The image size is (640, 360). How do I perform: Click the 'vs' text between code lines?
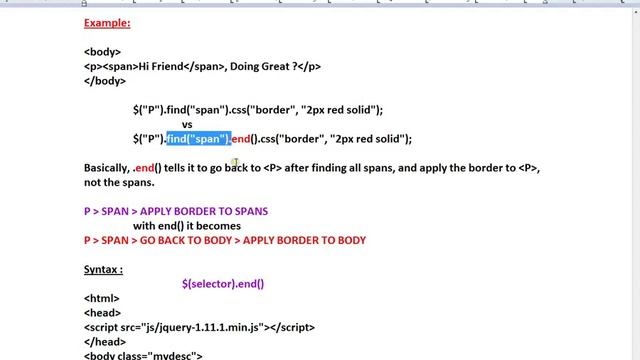click(x=187, y=124)
